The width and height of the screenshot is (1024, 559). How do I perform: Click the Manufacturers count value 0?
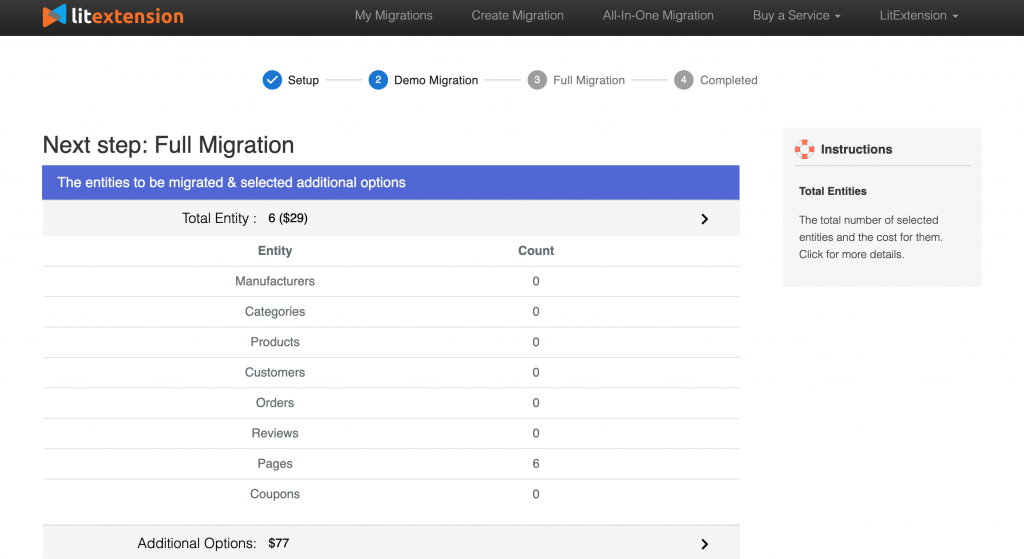point(536,281)
